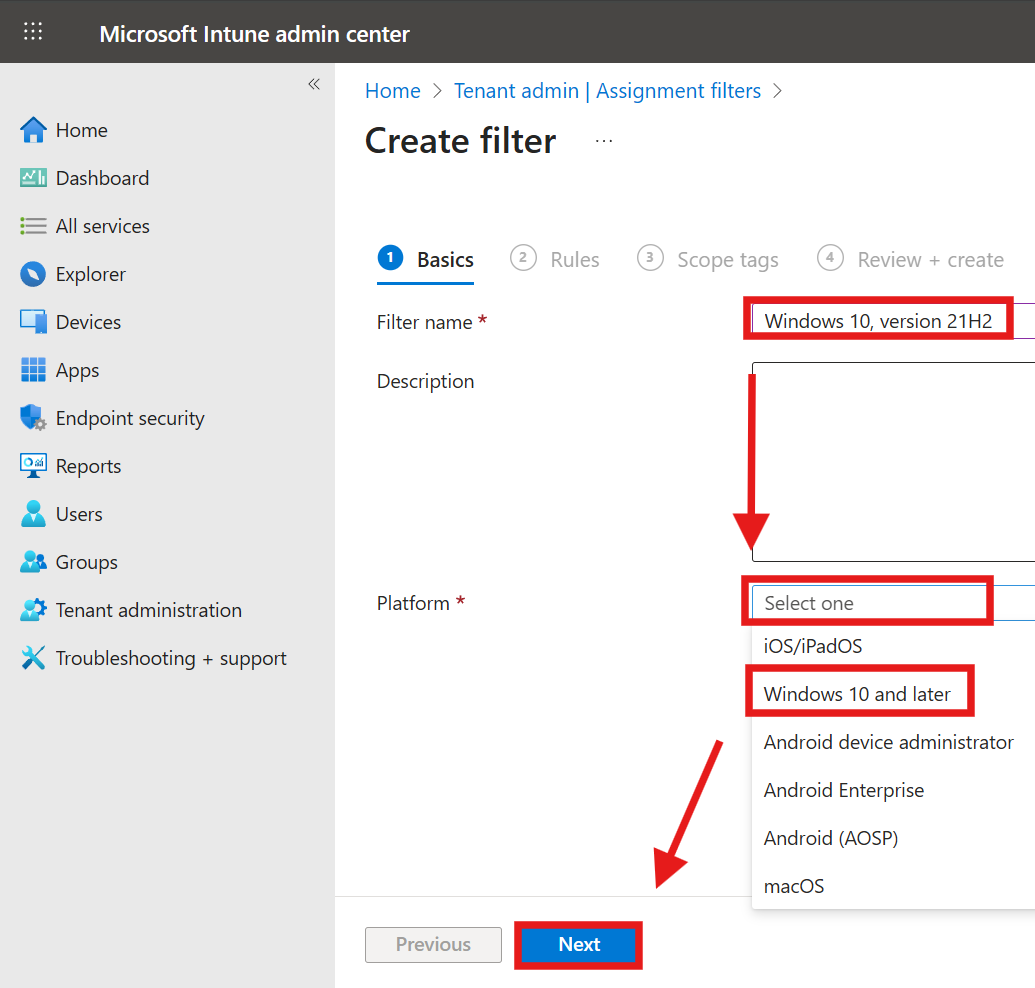Open the Apps grid icon

click(x=33, y=370)
